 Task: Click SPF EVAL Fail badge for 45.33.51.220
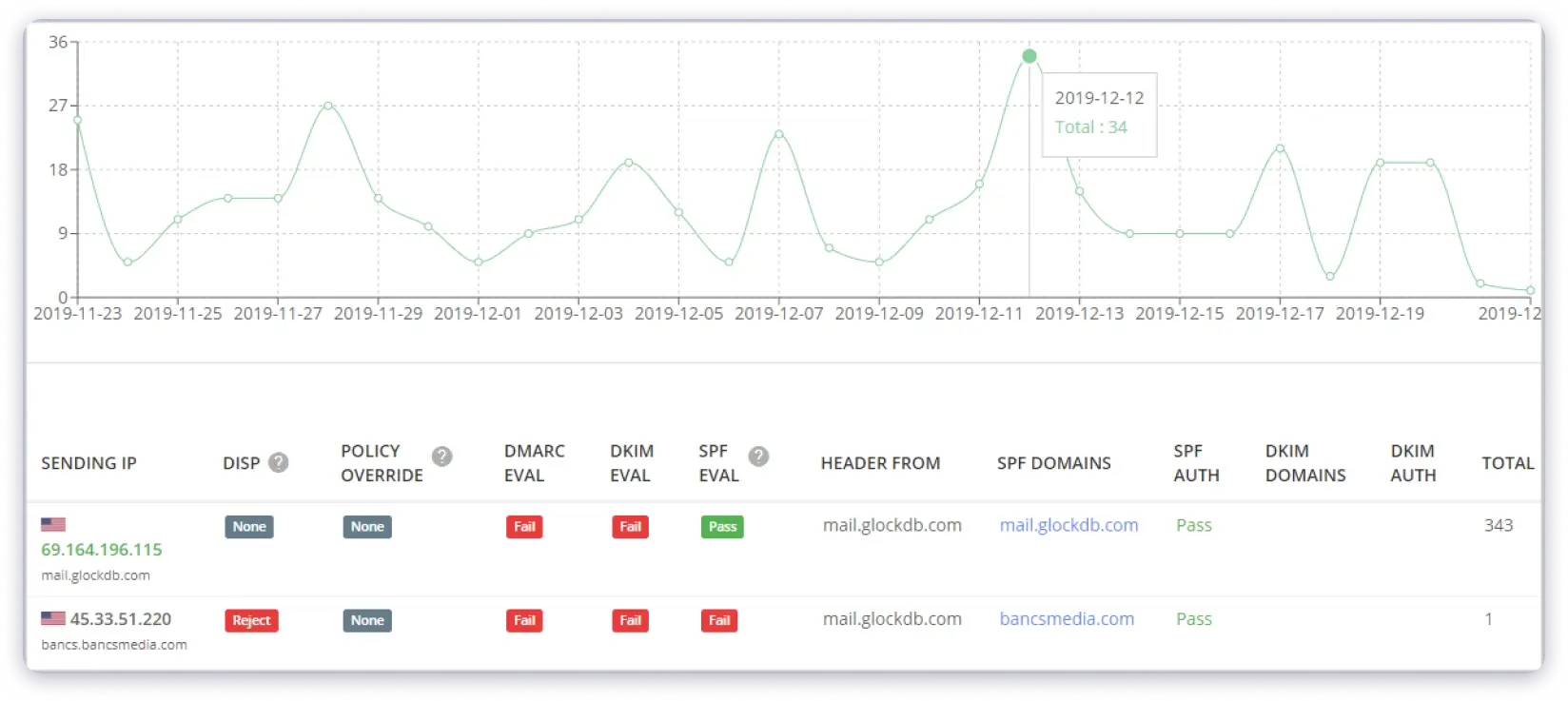(719, 621)
